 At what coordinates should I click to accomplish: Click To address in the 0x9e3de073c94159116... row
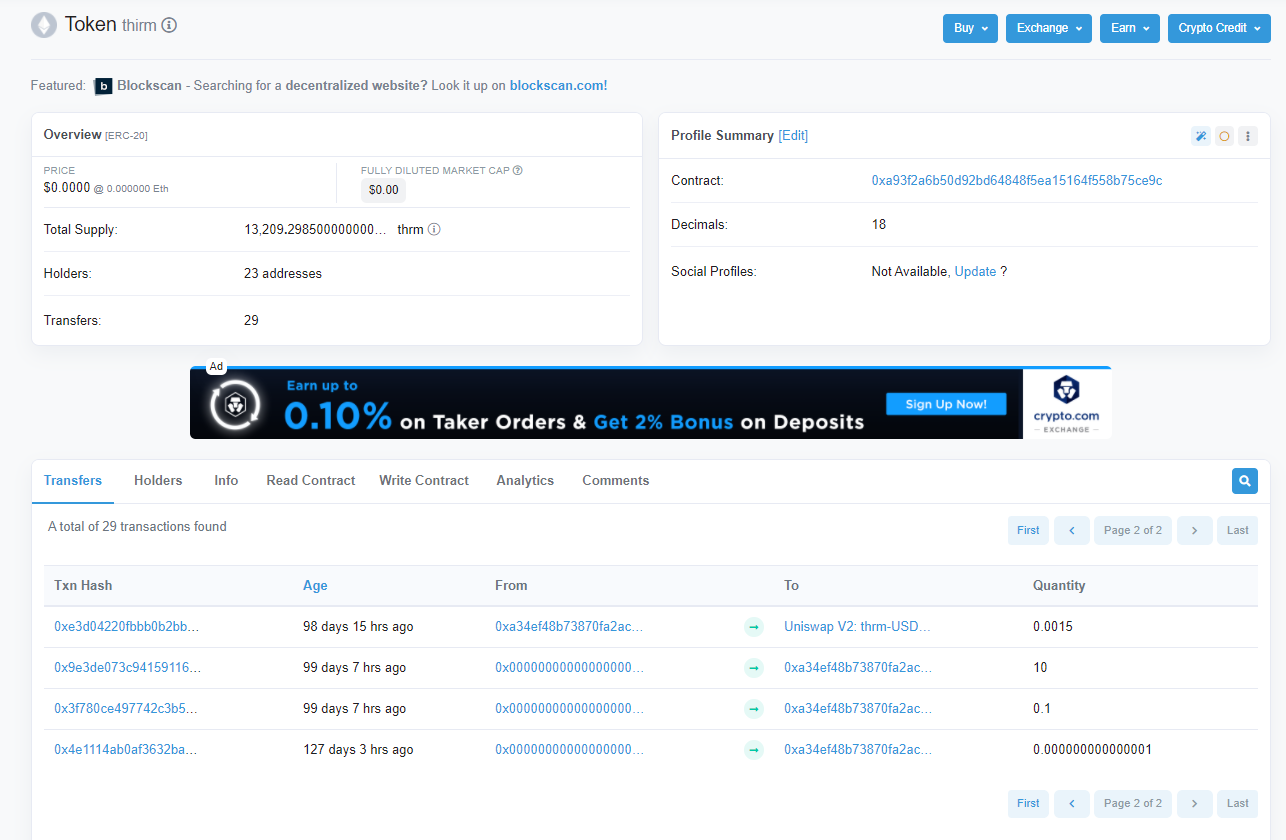click(858, 668)
